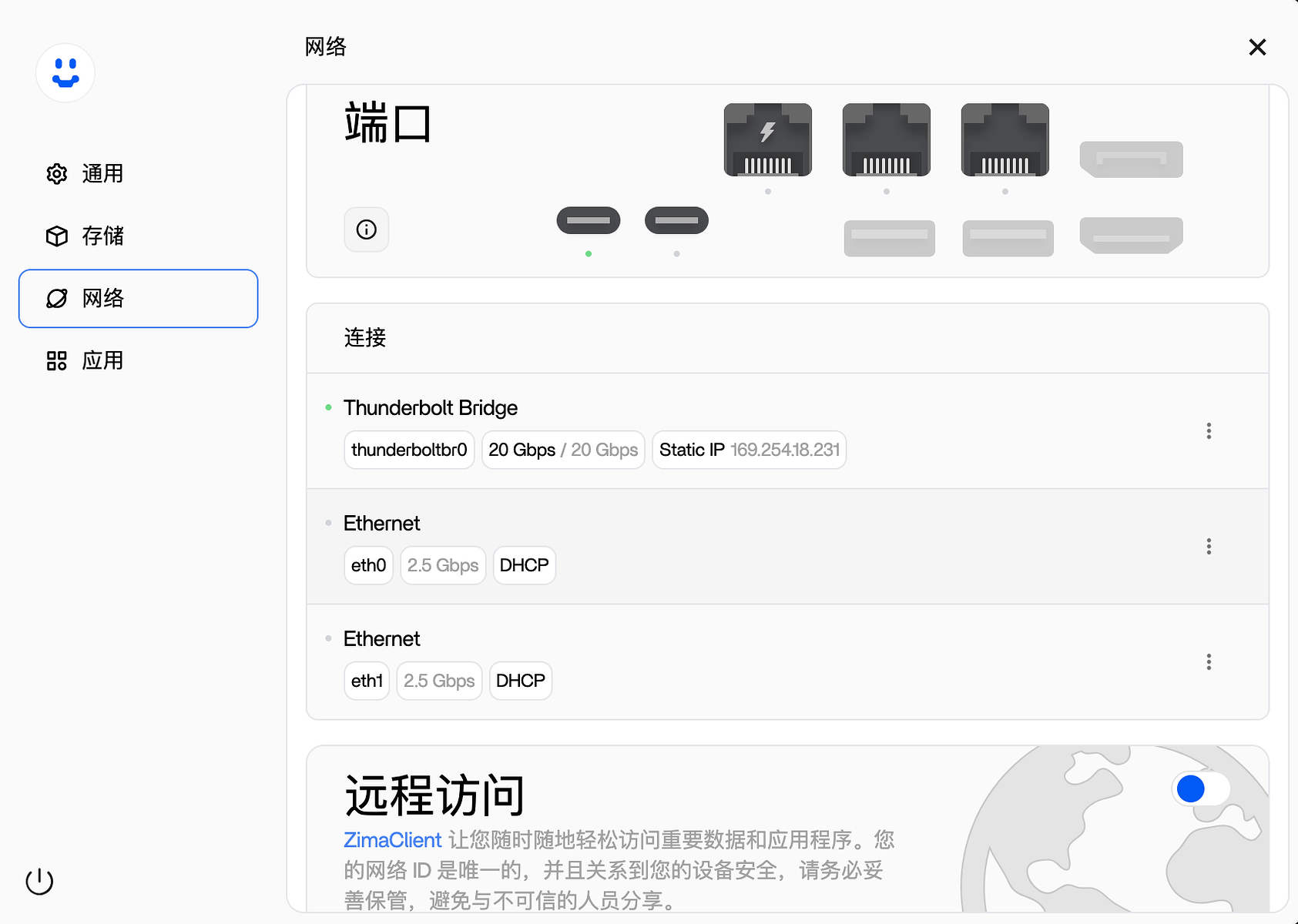The image size is (1298, 924).
Task: Select the 网络 network section
Action: (x=138, y=299)
